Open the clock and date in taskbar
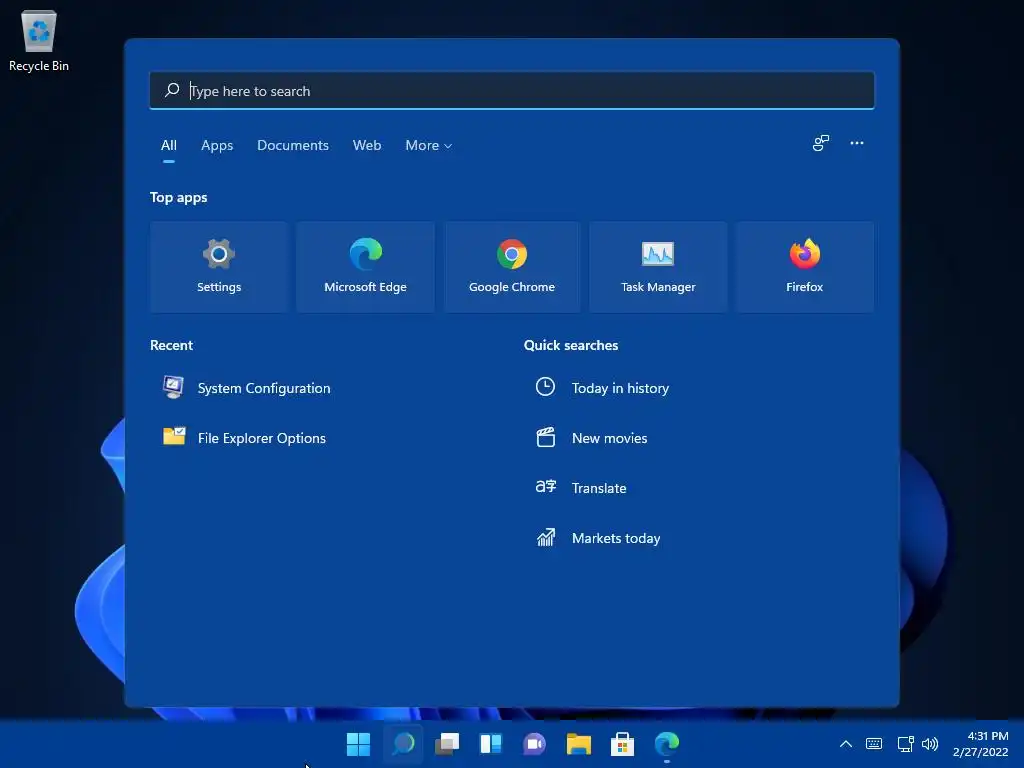 pos(980,744)
